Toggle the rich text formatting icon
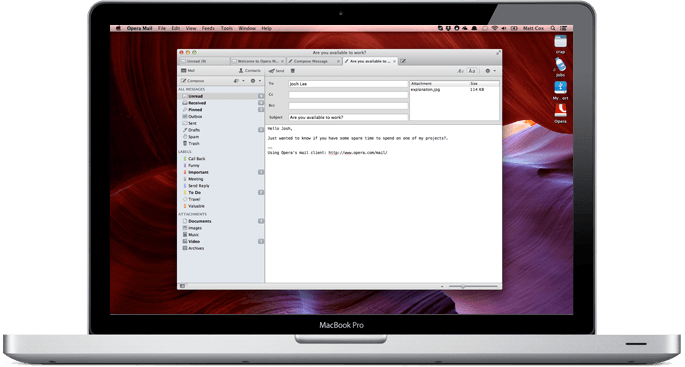The width and height of the screenshot is (685, 367). point(460,71)
